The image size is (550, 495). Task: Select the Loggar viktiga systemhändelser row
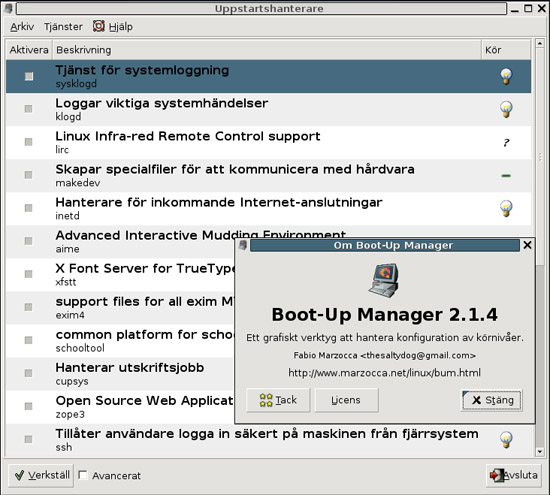pos(268,109)
